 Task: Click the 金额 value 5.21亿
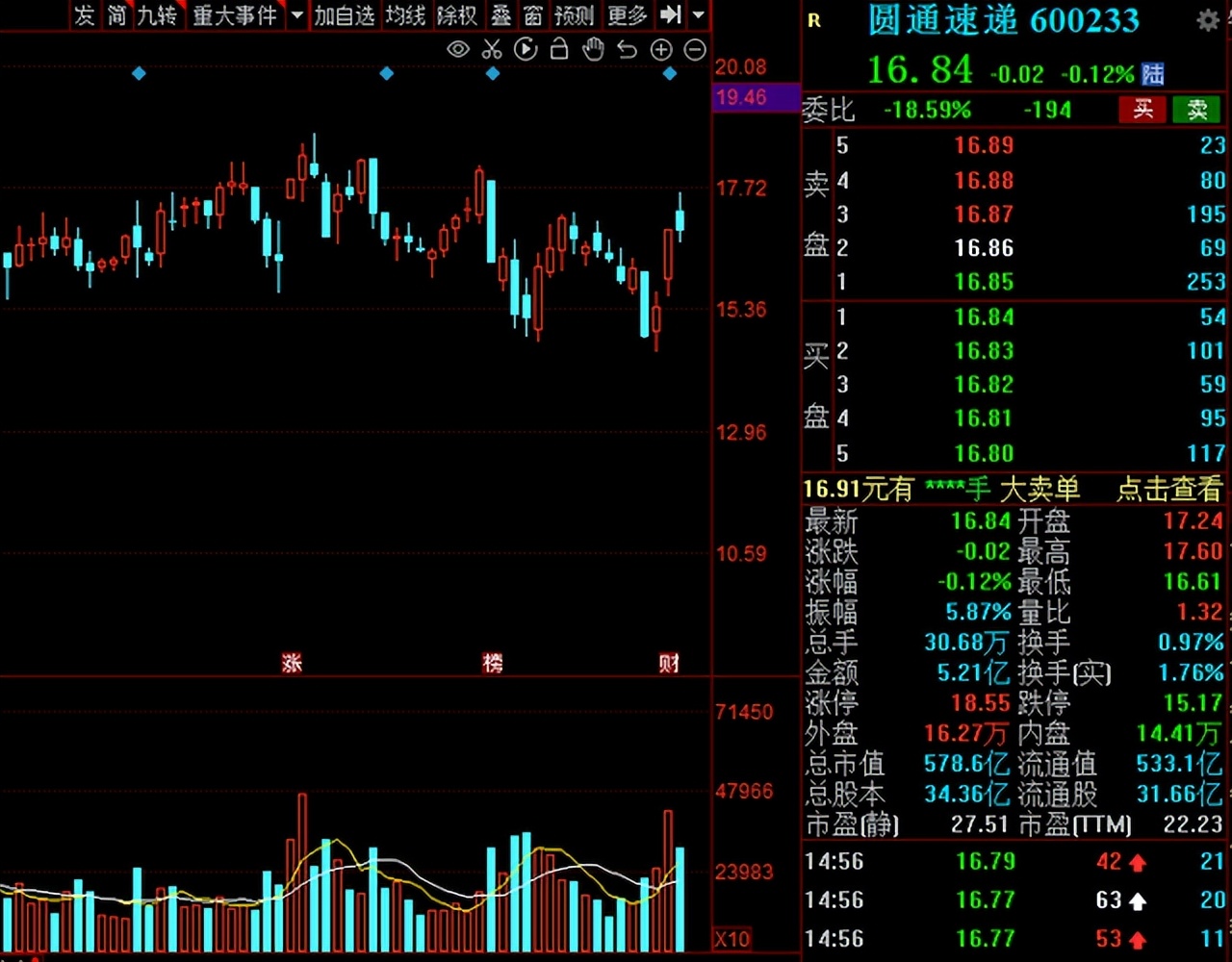(x=974, y=672)
